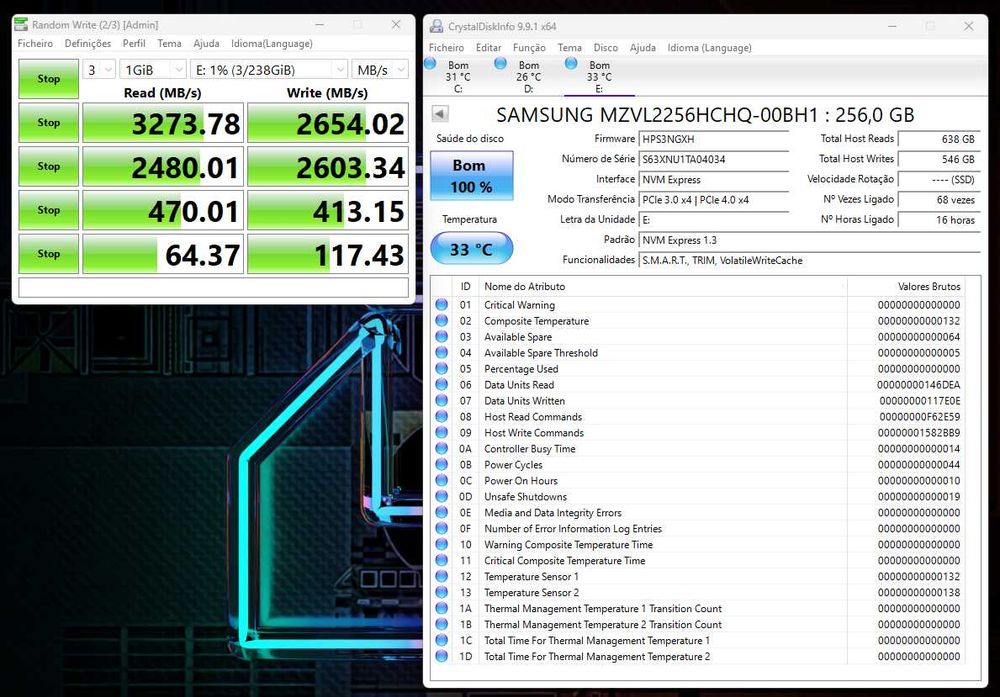Screen dimensions: 1000x697
Task: Click the Bom 100 % health status button
Action: pyautogui.click(x=471, y=175)
